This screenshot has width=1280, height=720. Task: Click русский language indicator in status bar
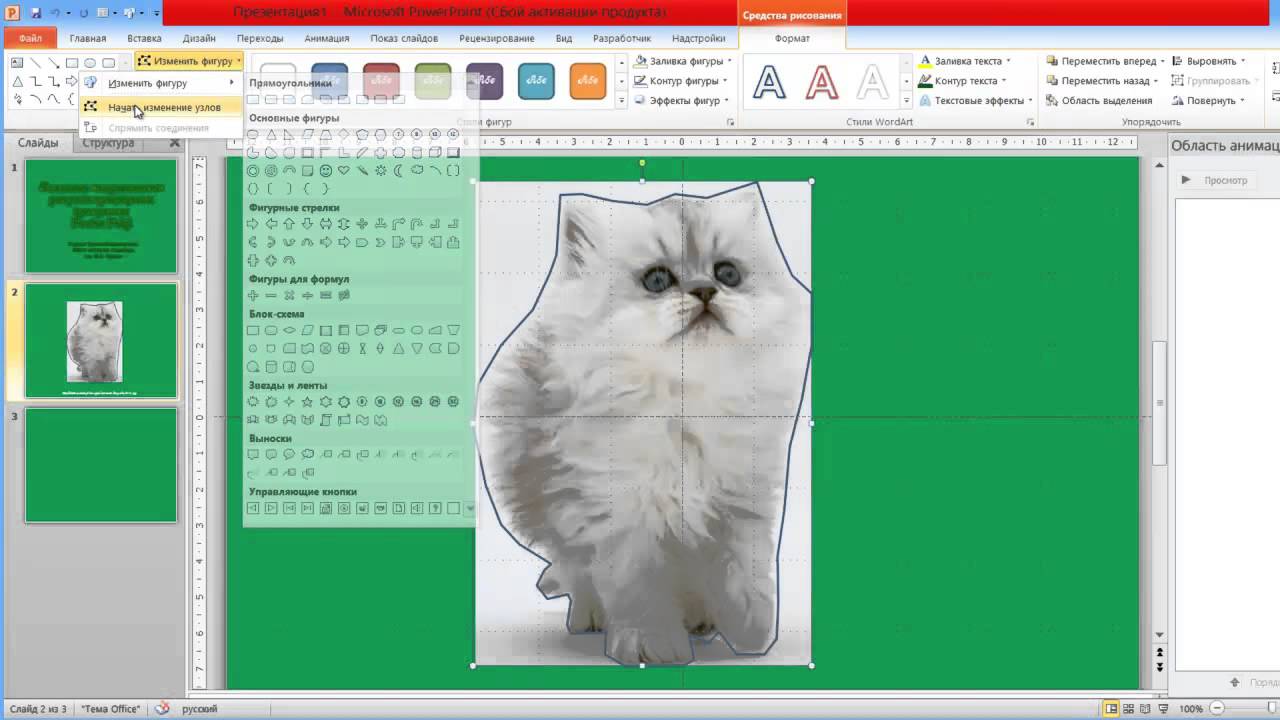click(200, 709)
